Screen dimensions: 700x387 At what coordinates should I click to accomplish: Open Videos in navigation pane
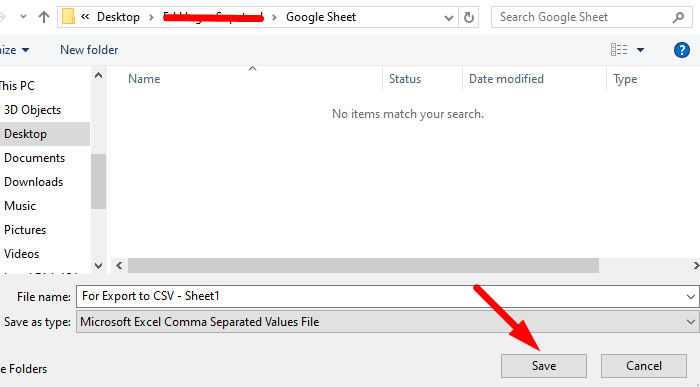[x=21, y=254]
